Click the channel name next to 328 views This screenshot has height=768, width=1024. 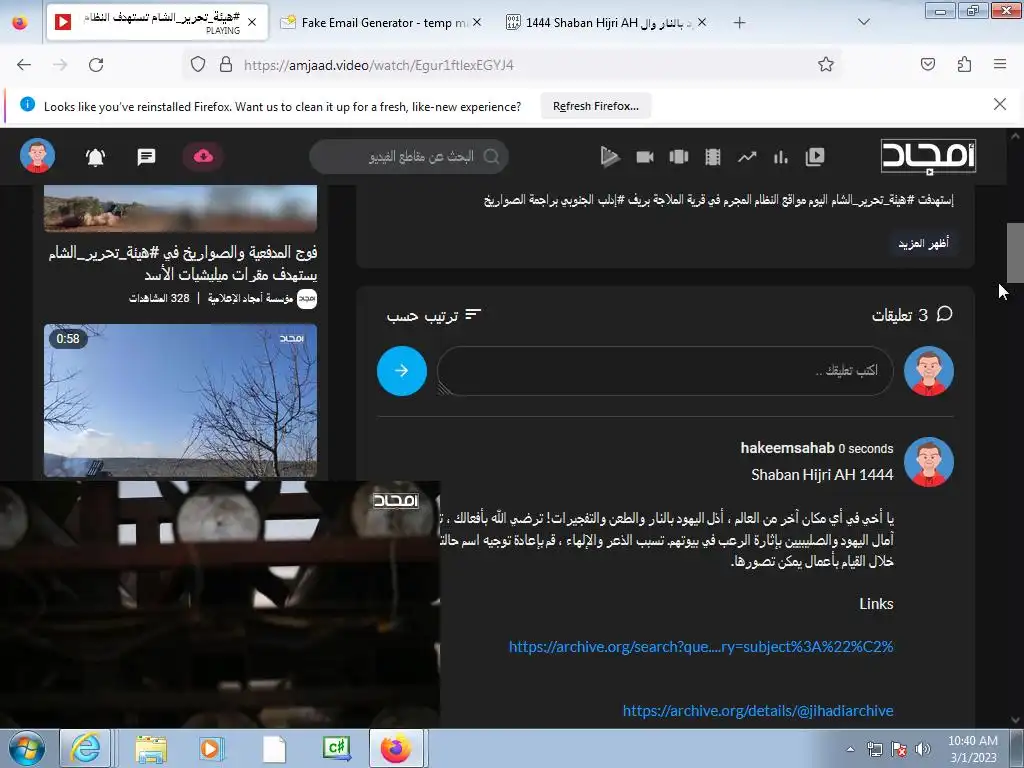250,298
